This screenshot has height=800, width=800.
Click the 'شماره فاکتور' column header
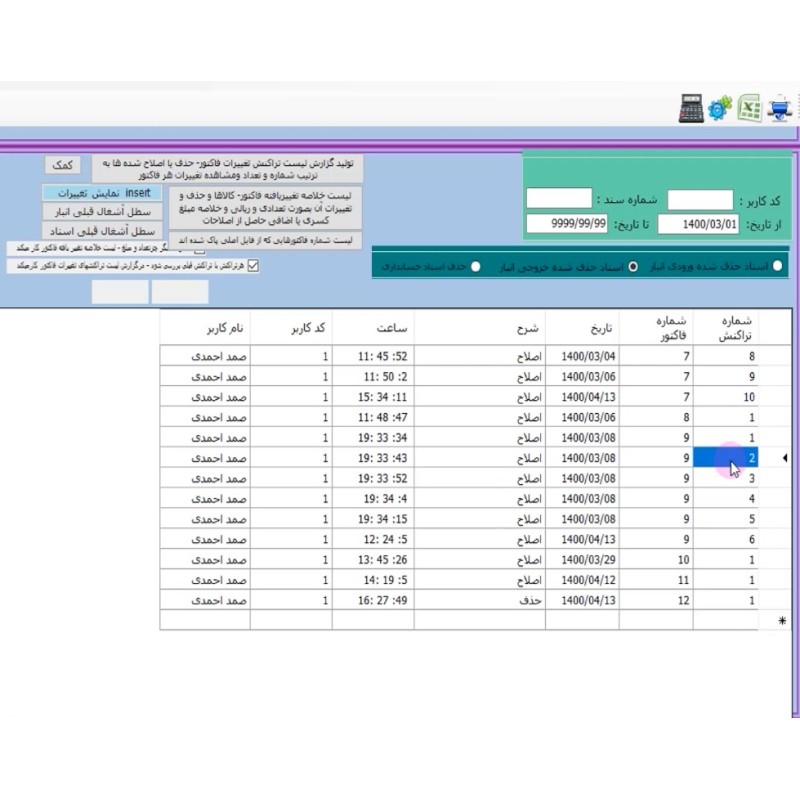[x=656, y=327]
